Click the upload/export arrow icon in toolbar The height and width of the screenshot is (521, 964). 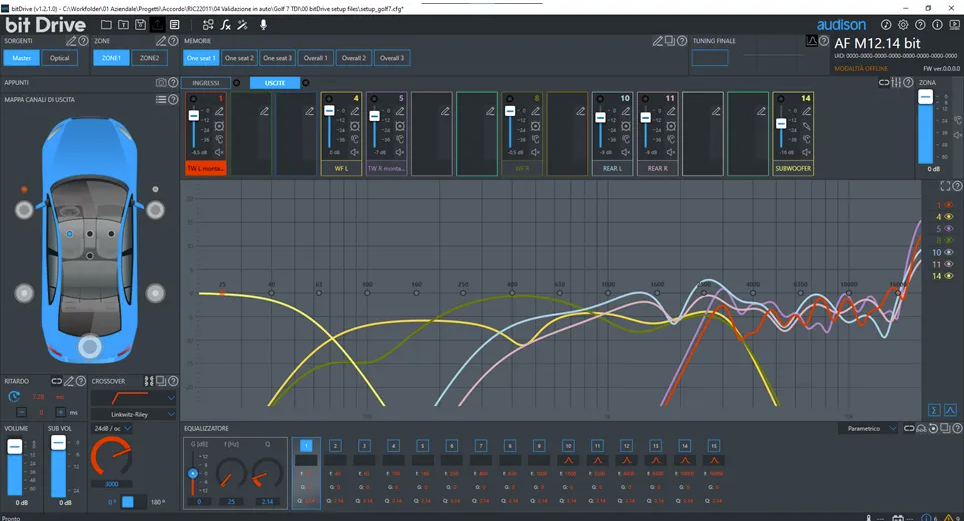pos(157,25)
